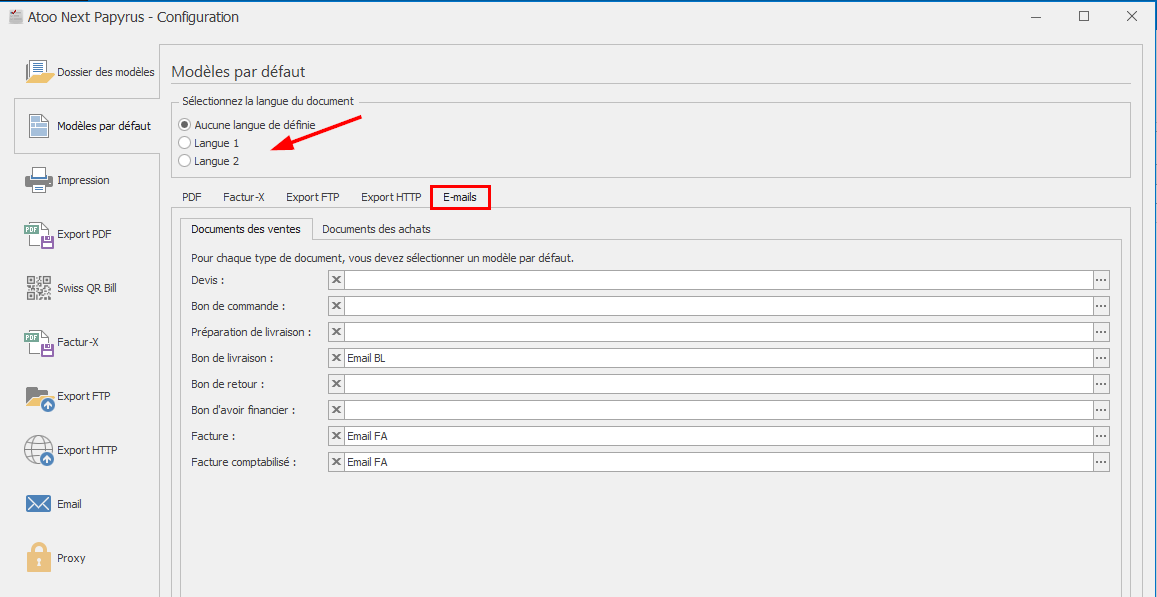Open browse button for the Devis field
The width and height of the screenshot is (1157, 597).
[1101, 280]
